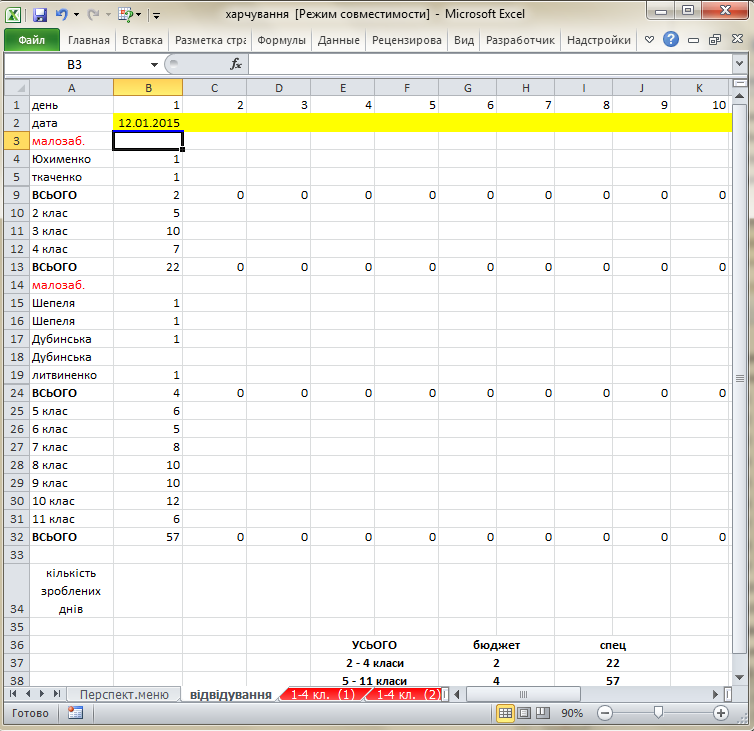
Task: Click the Redo arrow icon
Action: click(x=93, y=15)
